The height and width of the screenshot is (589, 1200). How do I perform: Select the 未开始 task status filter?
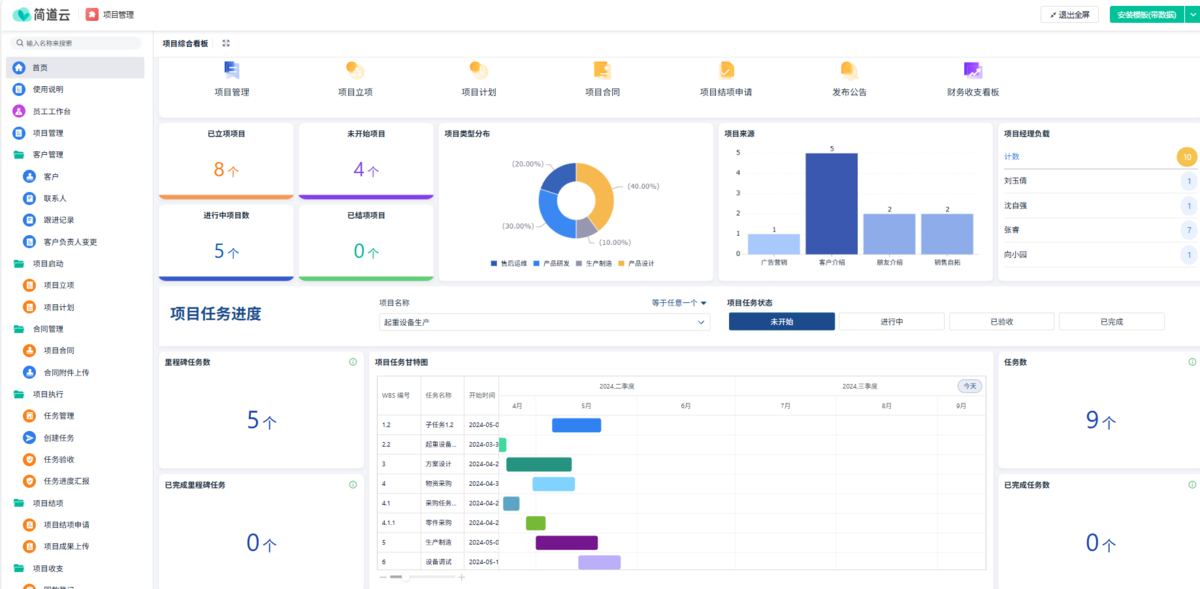(x=781, y=322)
